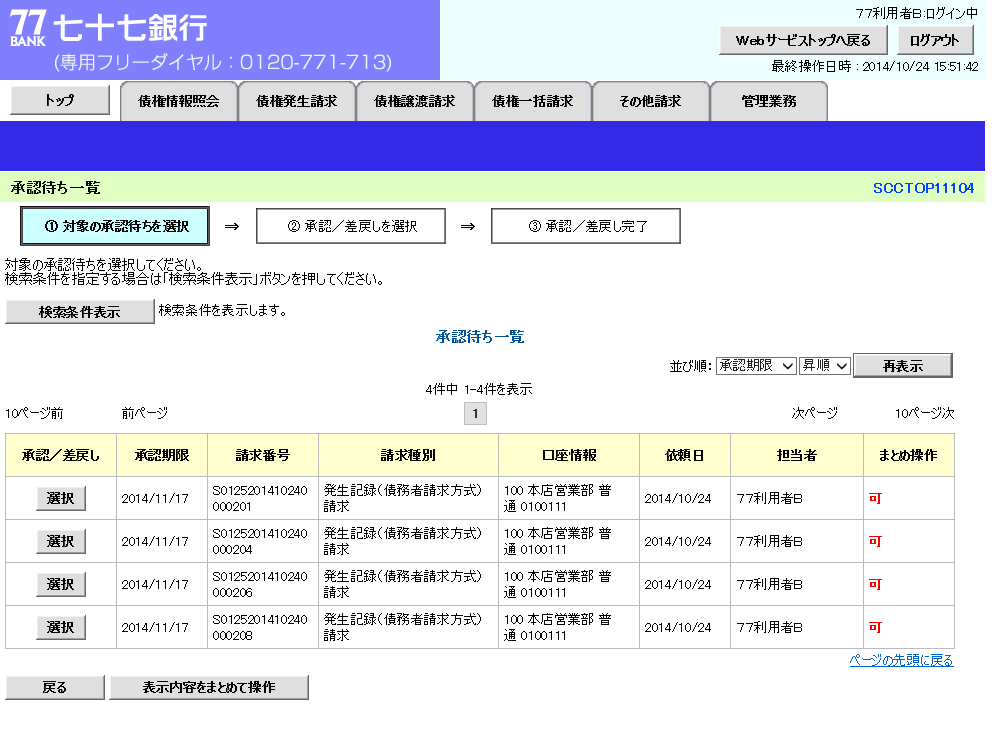1003x743 pixels.
Task: Click request number ending 000208
Action: tap(260, 627)
